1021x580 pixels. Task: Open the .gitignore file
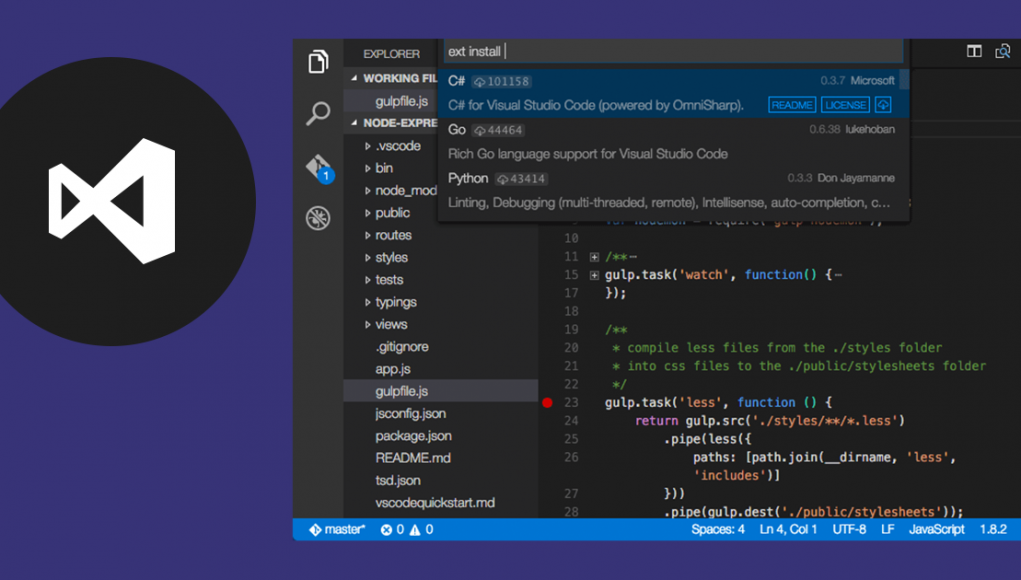(402, 347)
